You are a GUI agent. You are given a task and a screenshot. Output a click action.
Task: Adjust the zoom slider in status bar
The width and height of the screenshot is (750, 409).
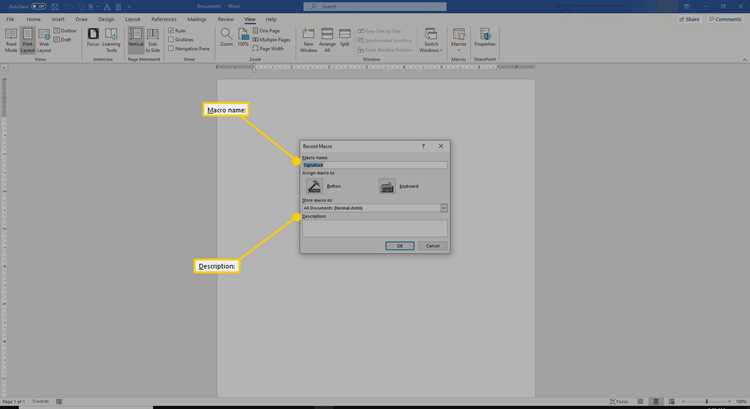point(707,401)
